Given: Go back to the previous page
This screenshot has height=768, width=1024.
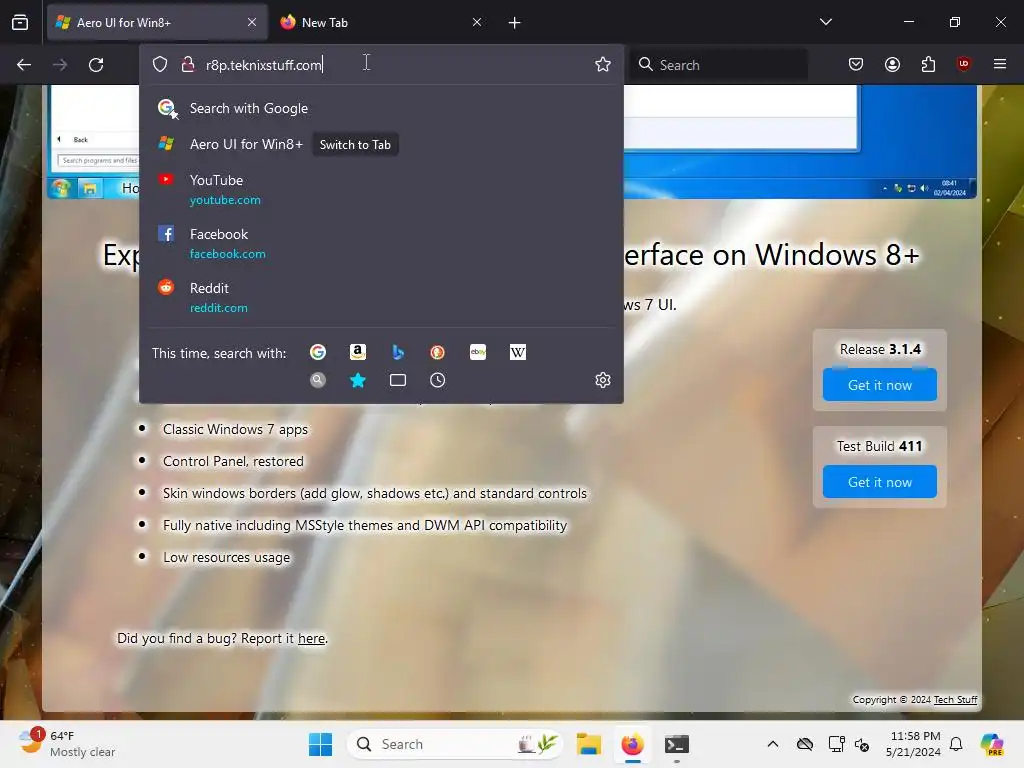Looking at the screenshot, I should tap(24, 65).
